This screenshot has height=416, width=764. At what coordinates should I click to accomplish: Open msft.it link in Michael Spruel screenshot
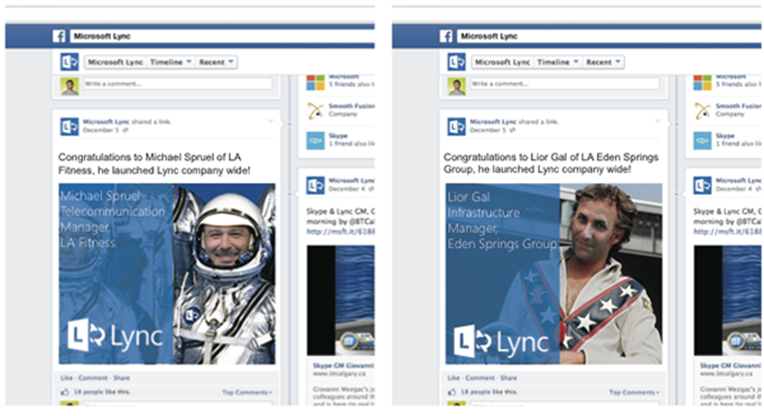click(x=341, y=232)
